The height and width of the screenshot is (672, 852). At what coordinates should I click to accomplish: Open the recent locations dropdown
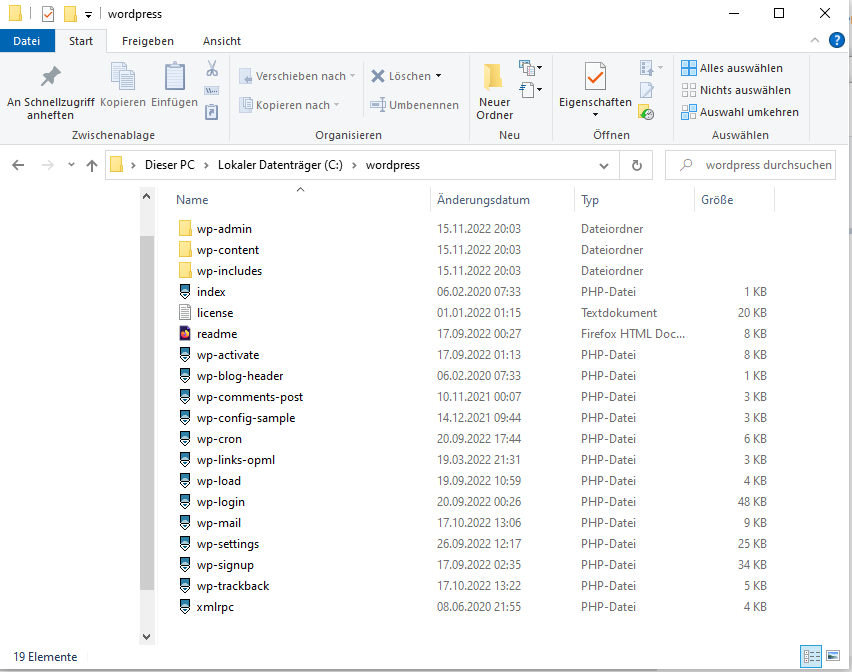71,165
